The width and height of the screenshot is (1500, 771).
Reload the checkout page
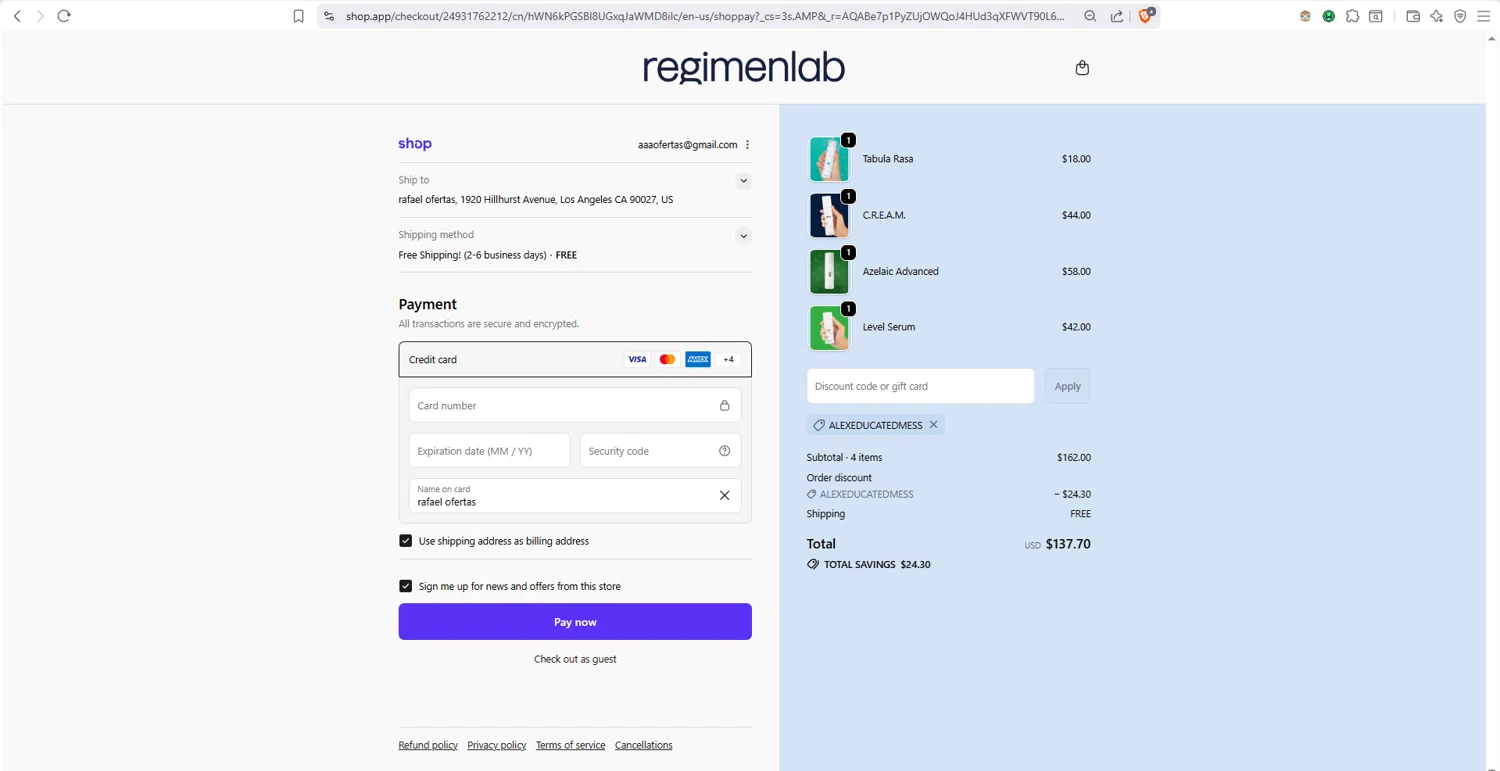pyautogui.click(x=64, y=16)
